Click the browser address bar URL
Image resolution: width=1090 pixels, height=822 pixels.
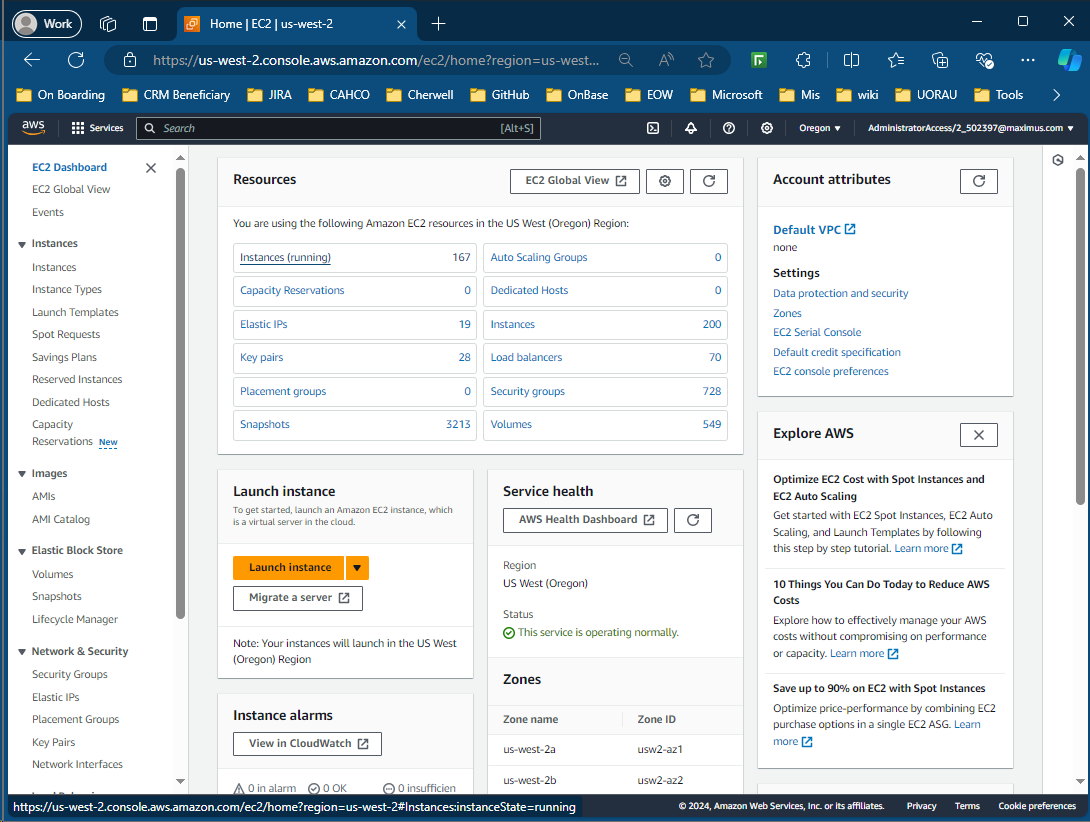(375, 61)
